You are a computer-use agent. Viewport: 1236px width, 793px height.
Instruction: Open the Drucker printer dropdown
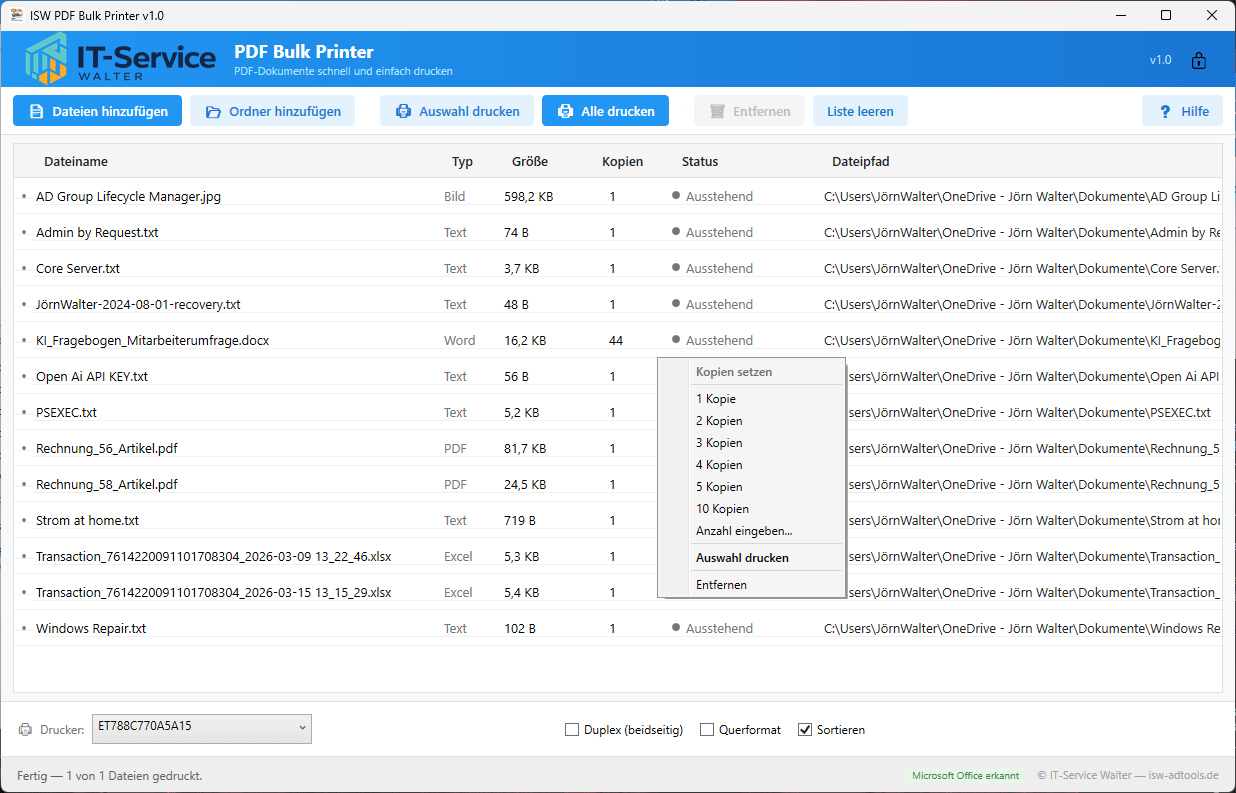click(x=202, y=728)
